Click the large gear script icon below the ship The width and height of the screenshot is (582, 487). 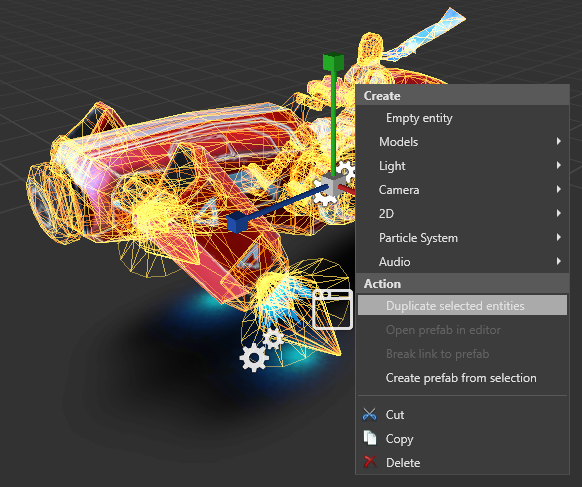click(x=254, y=357)
